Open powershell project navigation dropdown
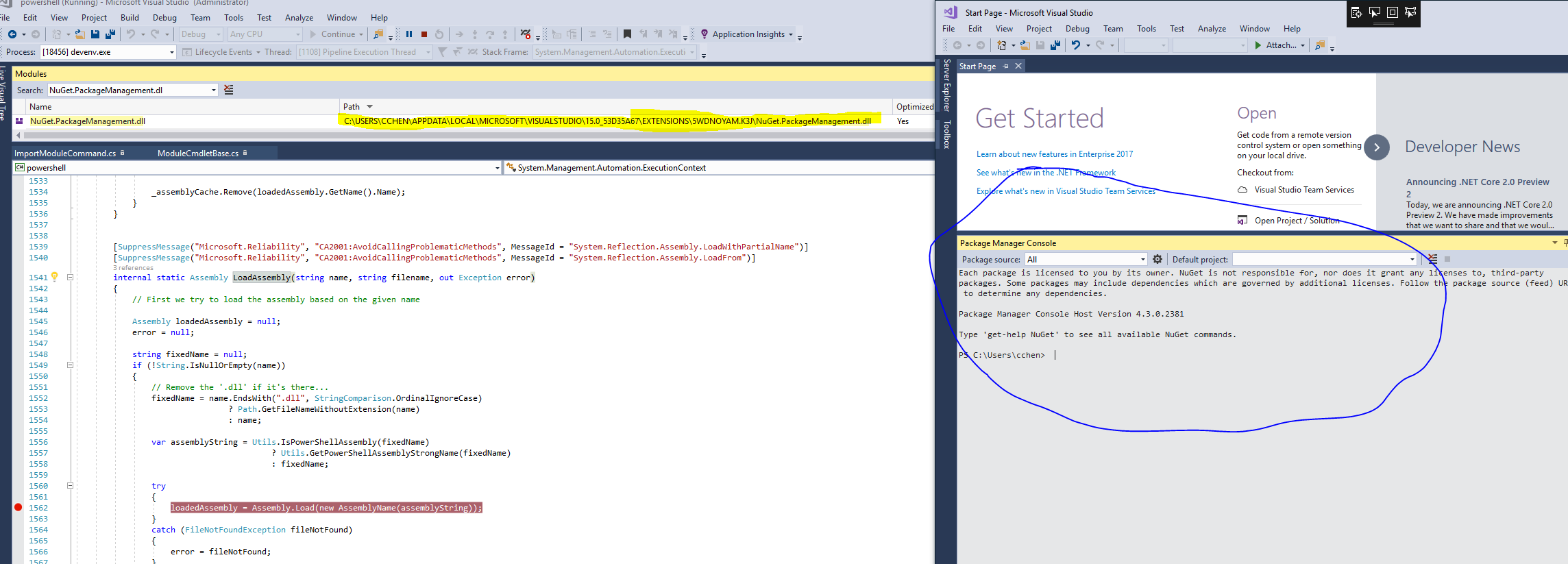This screenshot has height=564, width=1568. pyautogui.click(x=498, y=168)
